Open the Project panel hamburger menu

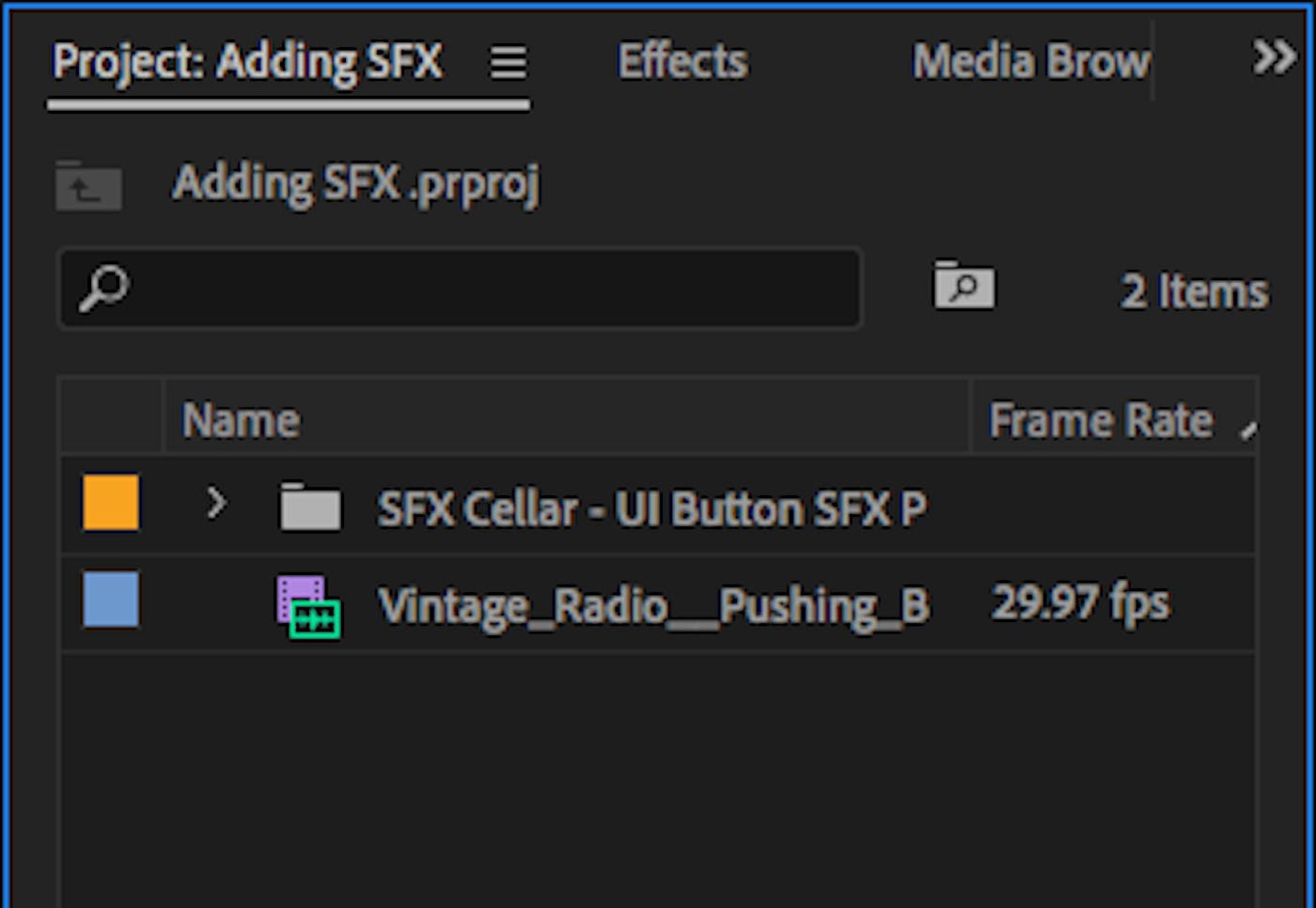pos(508,63)
